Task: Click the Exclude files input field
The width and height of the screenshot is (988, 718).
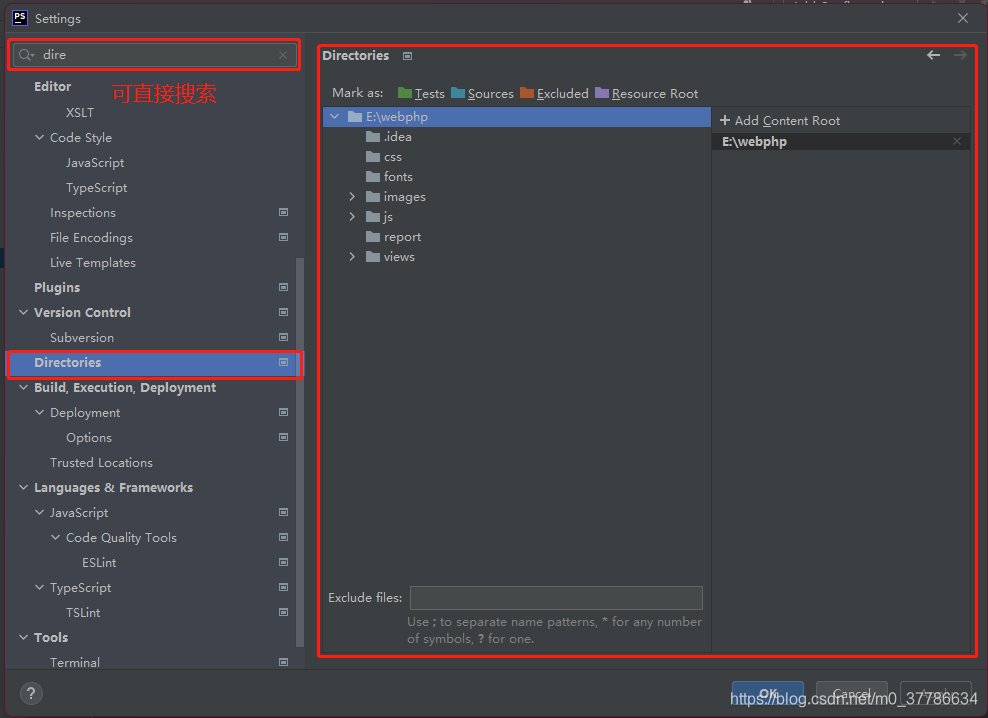Action: click(x=556, y=598)
